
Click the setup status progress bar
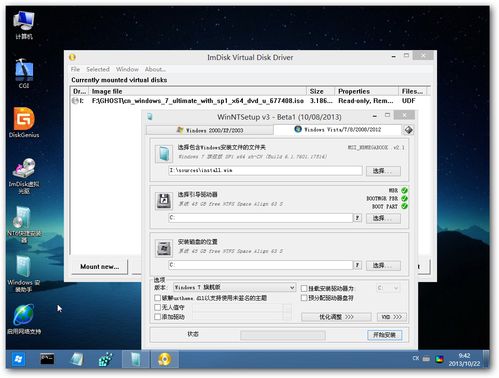coord(283,335)
